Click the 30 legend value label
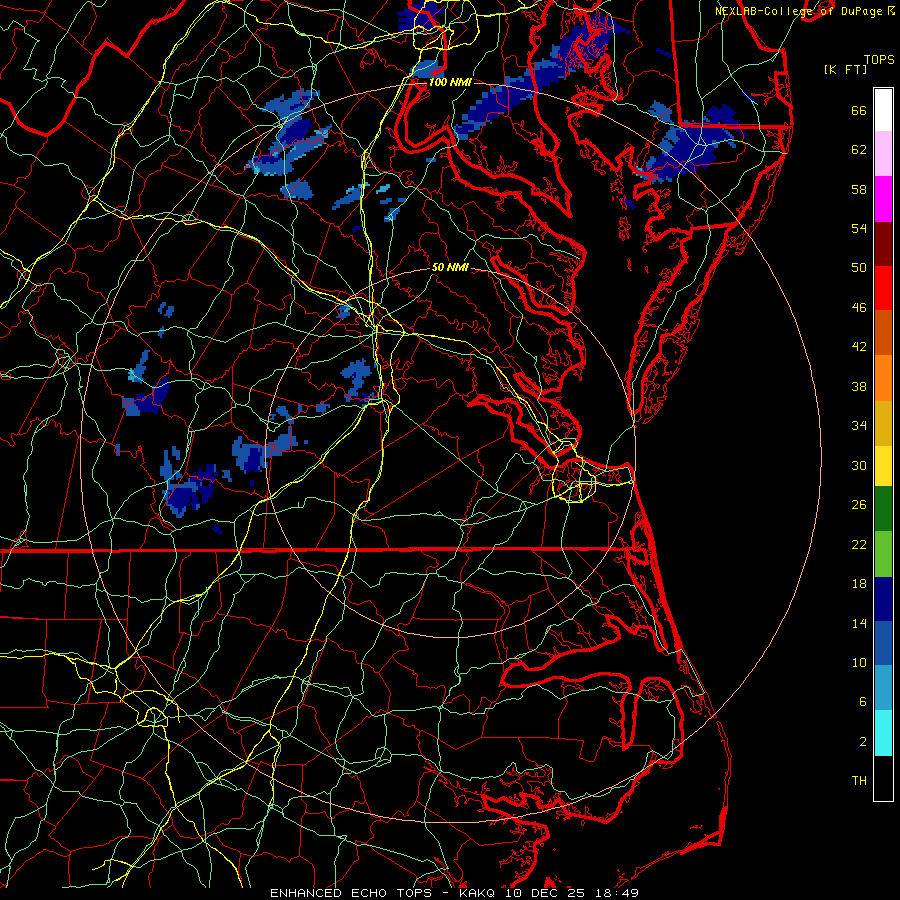 coord(859,465)
